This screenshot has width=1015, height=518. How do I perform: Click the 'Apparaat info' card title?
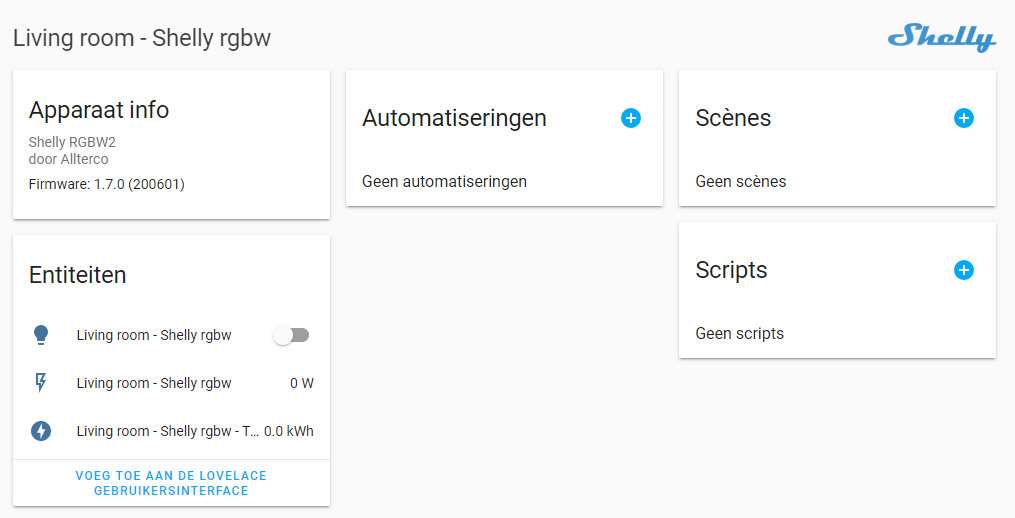pos(99,110)
